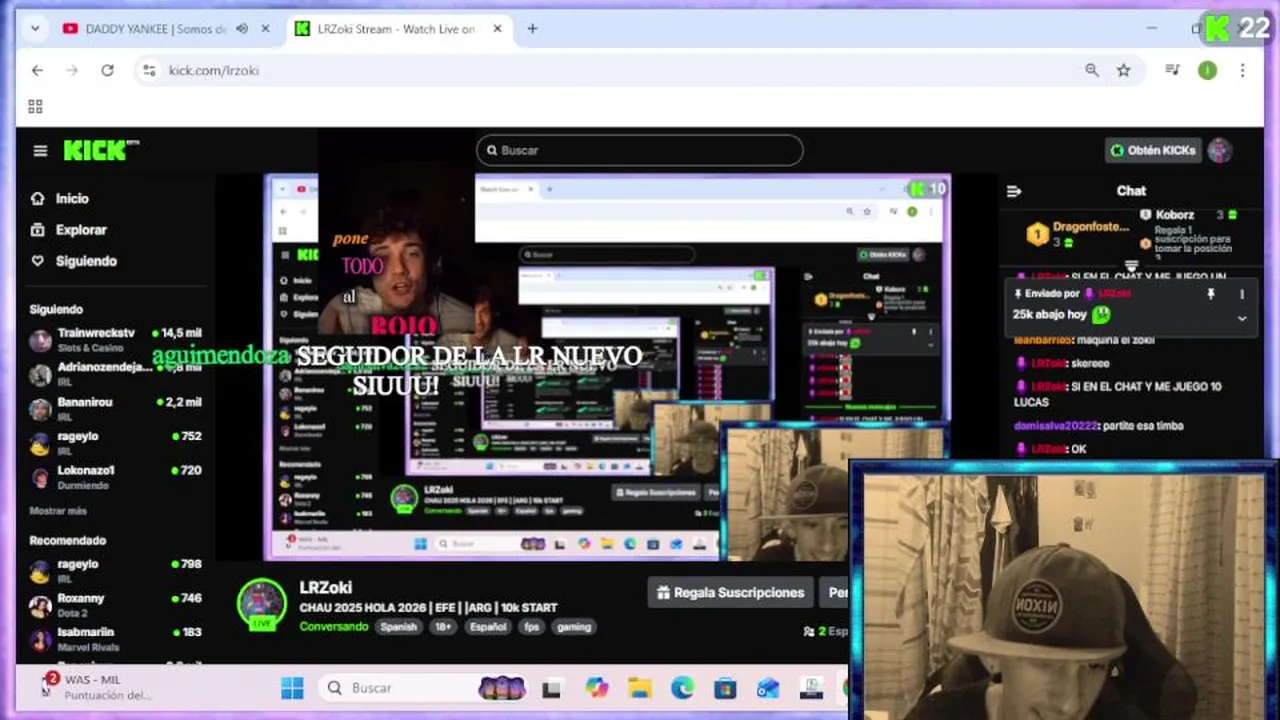This screenshot has height=720, width=1280.
Task: Open the Conversando category link
Action: 334,627
